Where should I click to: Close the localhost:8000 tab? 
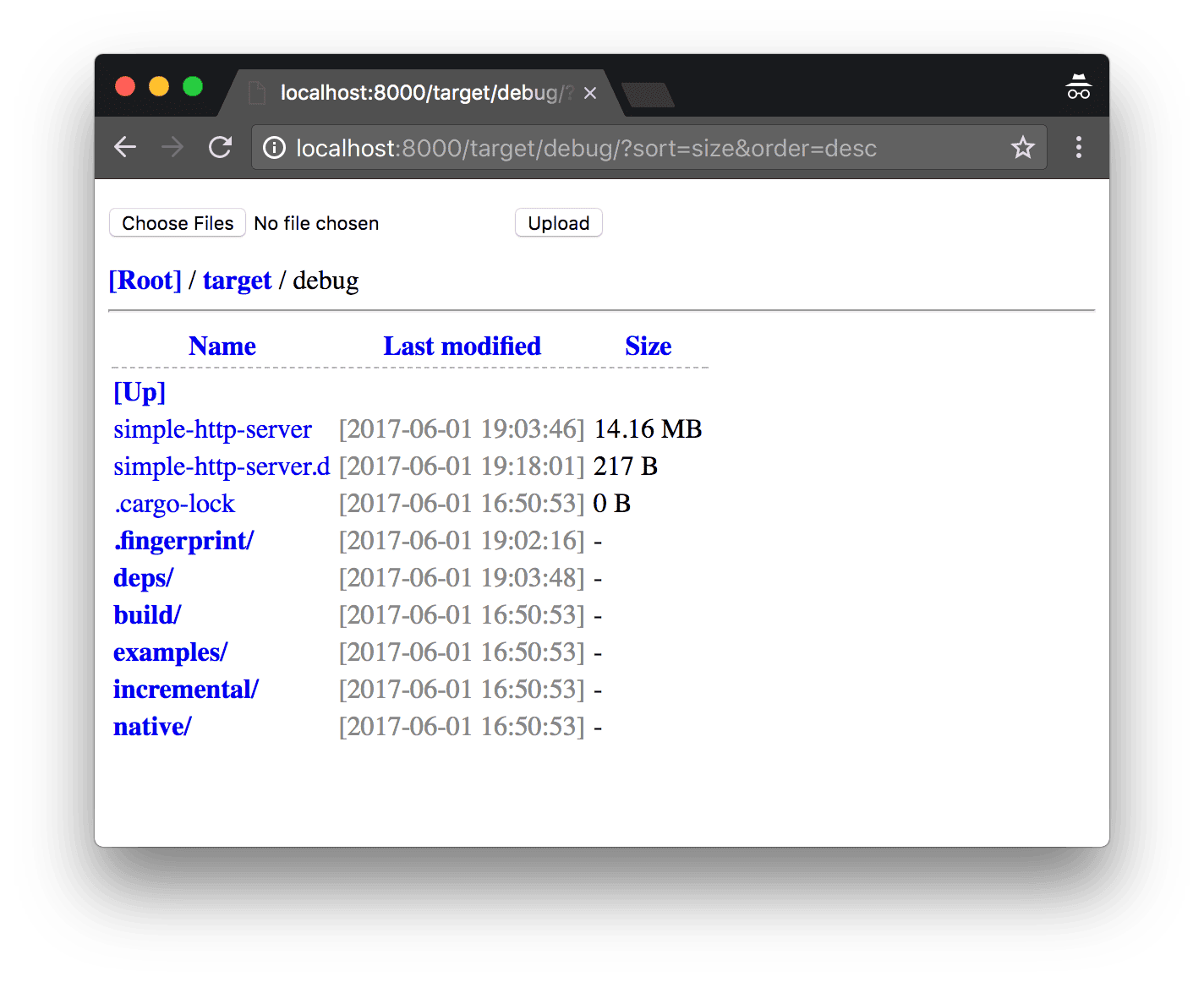pos(590,93)
